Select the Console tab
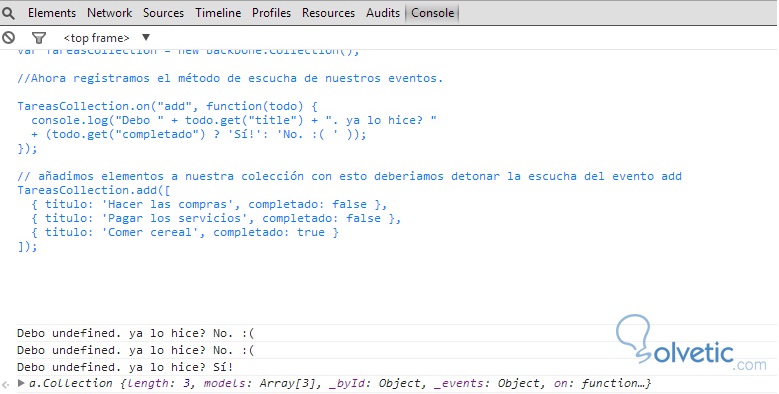Viewport: 779px width, 394px height. click(432, 13)
